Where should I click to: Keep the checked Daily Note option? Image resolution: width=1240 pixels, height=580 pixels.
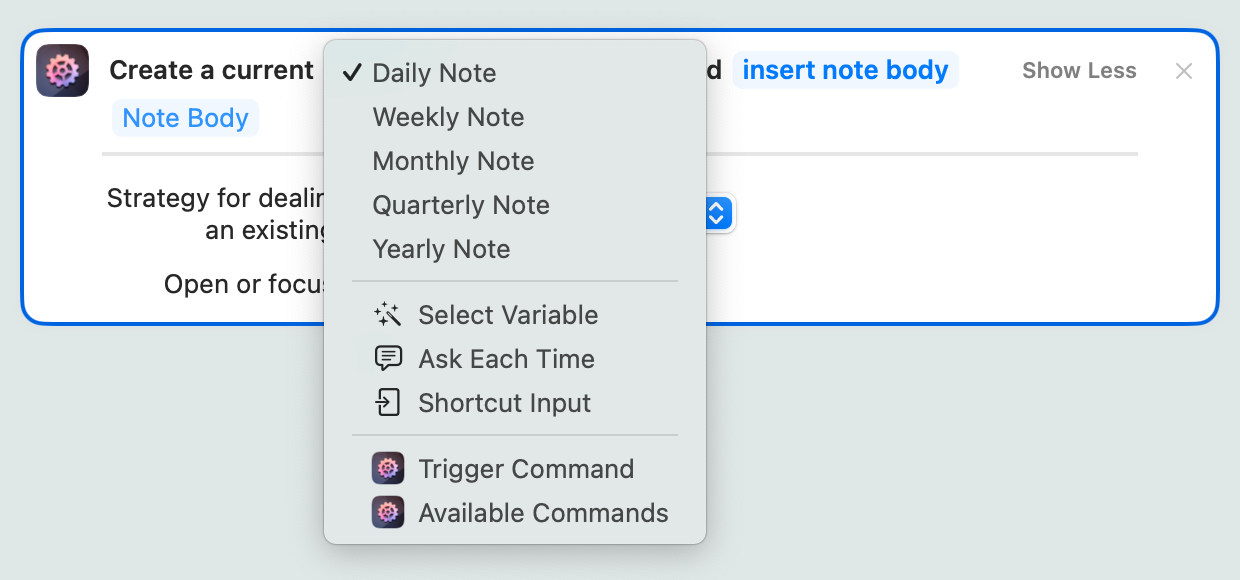[434, 73]
